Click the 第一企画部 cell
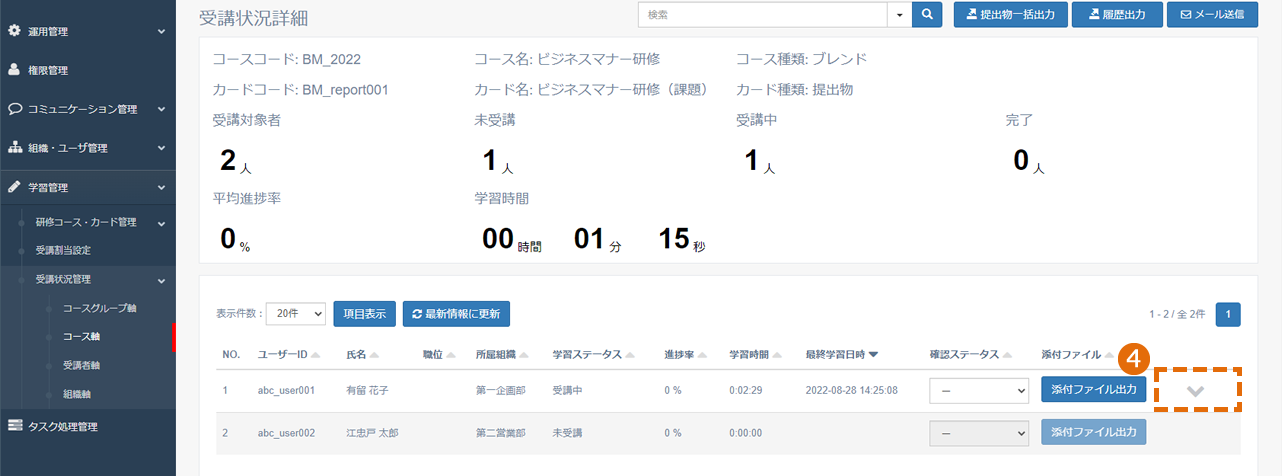 tap(501, 390)
